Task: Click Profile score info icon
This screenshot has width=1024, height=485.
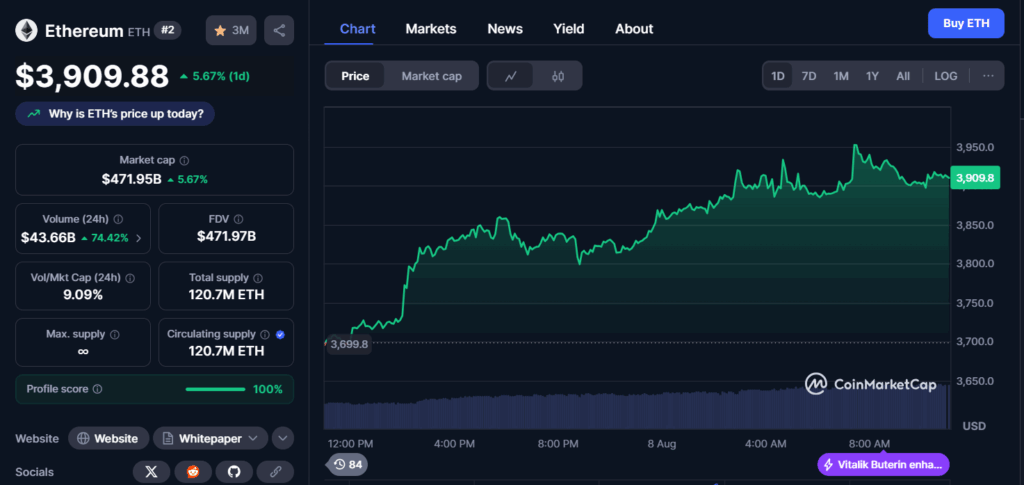Action: click(x=97, y=389)
